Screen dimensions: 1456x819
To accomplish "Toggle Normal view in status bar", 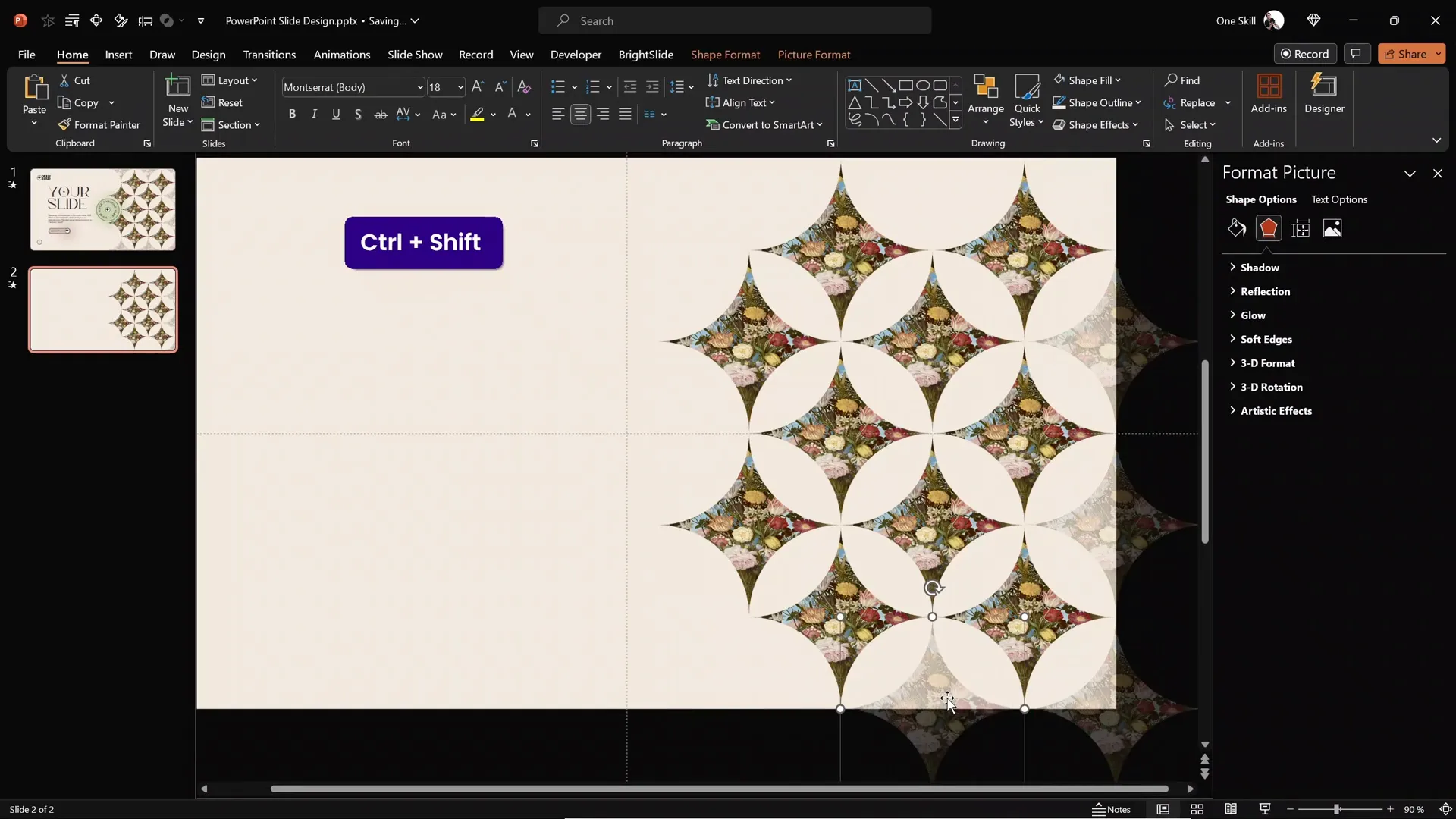I will tap(1163, 809).
